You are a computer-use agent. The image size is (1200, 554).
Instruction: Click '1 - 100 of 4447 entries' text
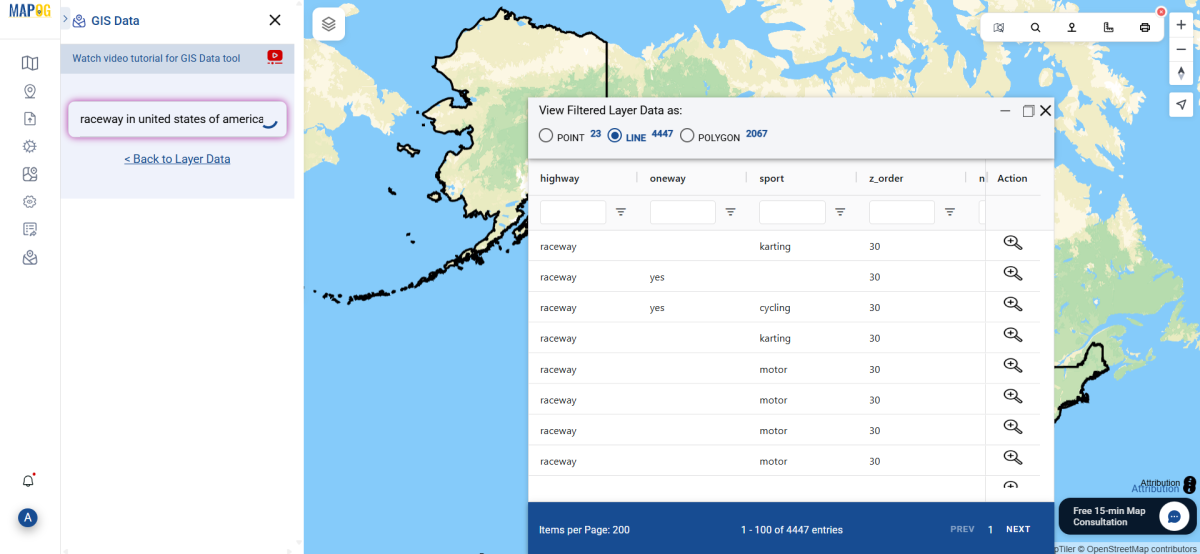pos(792,530)
